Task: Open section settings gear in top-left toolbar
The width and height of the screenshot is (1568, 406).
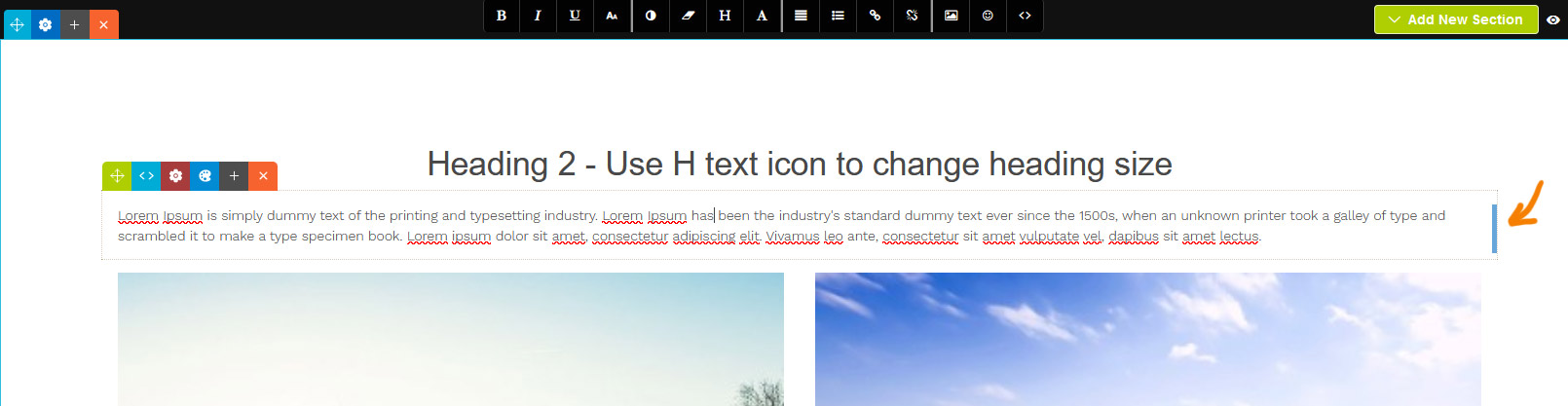Action: (45, 24)
